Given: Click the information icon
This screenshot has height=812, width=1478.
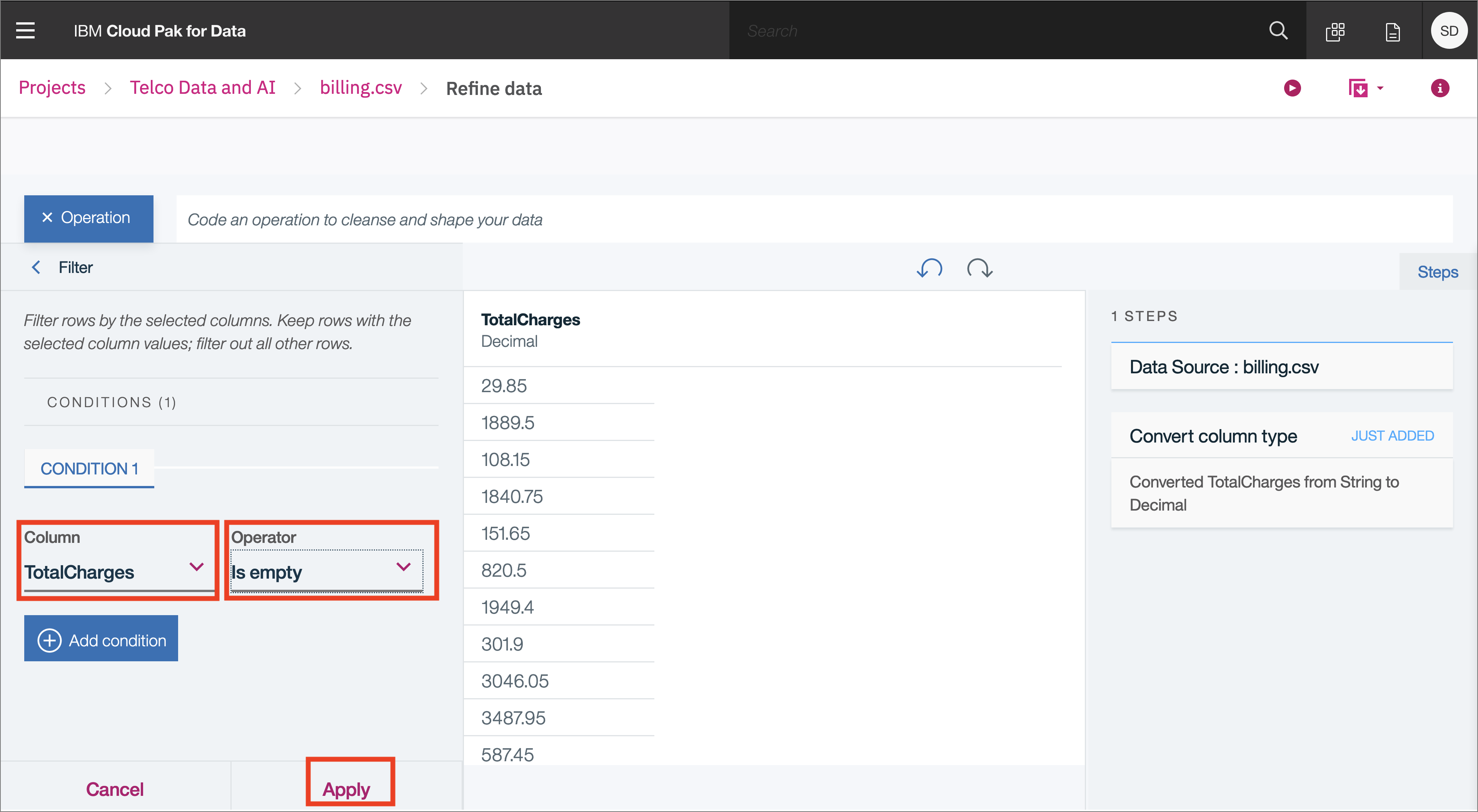Looking at the screenshot, I should [x=1440, y=88].
